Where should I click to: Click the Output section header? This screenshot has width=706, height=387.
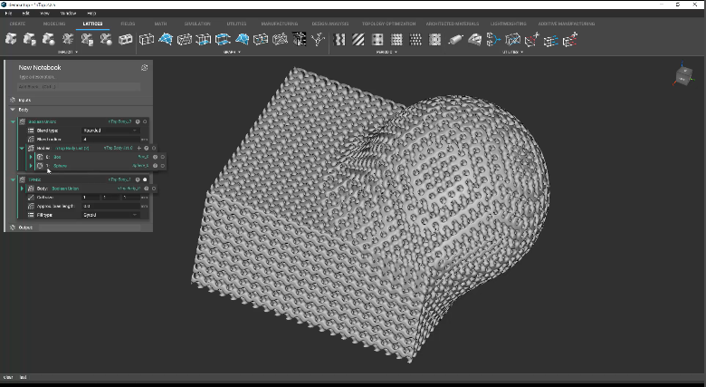[25, 228]
